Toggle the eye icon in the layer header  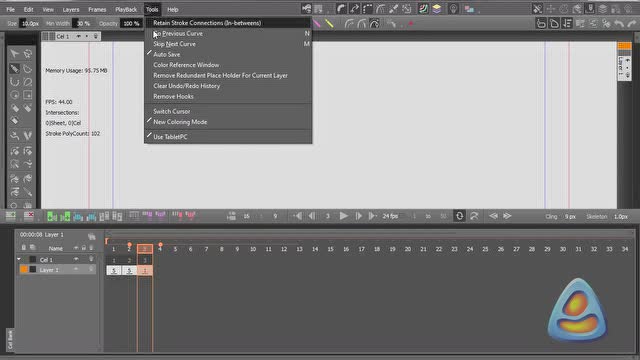point(76,248)
